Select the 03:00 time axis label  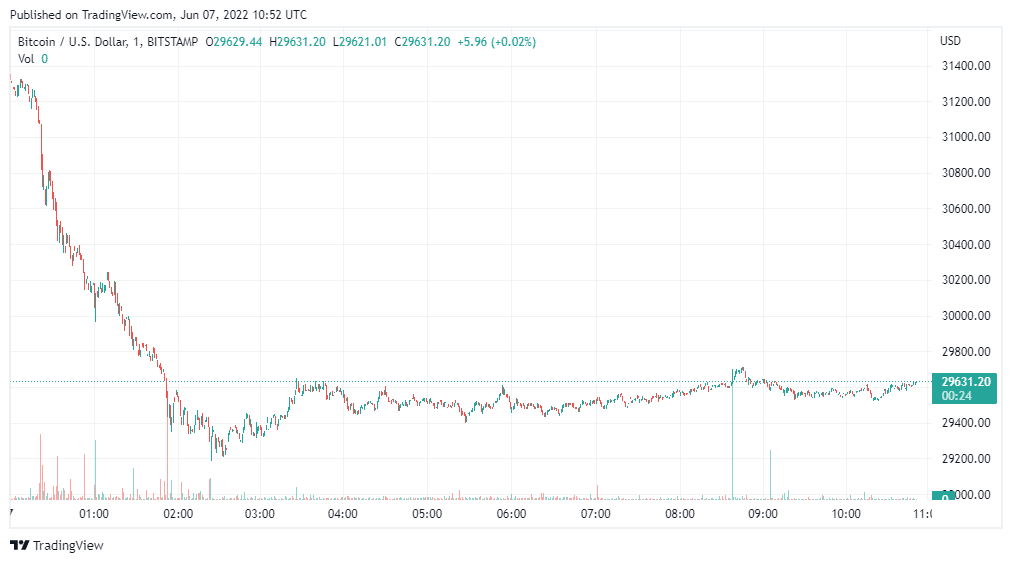click(260, 514)
